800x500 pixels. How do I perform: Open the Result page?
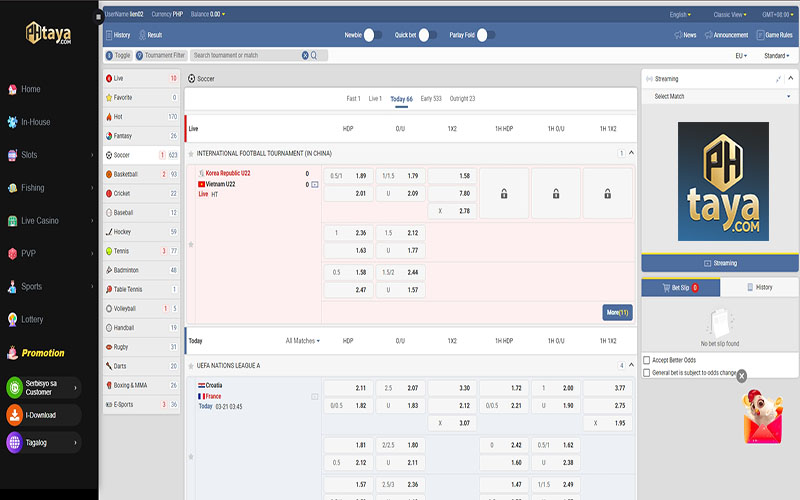[x=151, y=35]
